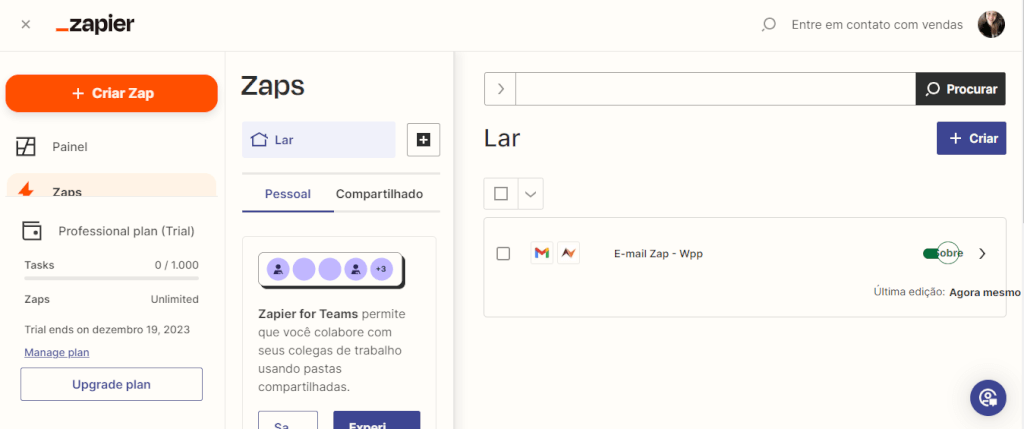Viewport: 1024px width, 429px height.
Task: Toggle the E-mail Zap - Wpp on/off switch
Action: click(x=941, y=253)
